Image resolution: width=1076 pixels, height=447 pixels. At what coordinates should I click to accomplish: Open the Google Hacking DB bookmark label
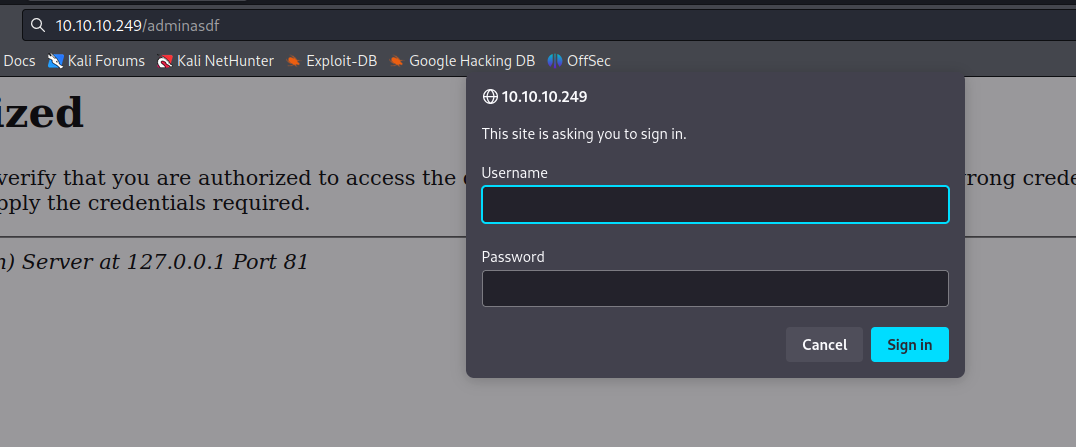pyautogui.click(x=472, y=61)
